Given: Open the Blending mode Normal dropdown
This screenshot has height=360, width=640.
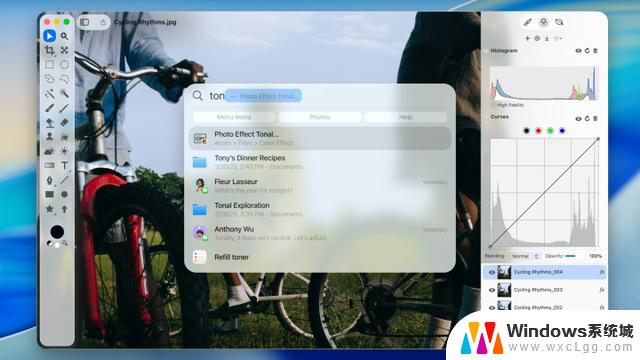Looking at the screenshot, I should click(x=526, y=256).
